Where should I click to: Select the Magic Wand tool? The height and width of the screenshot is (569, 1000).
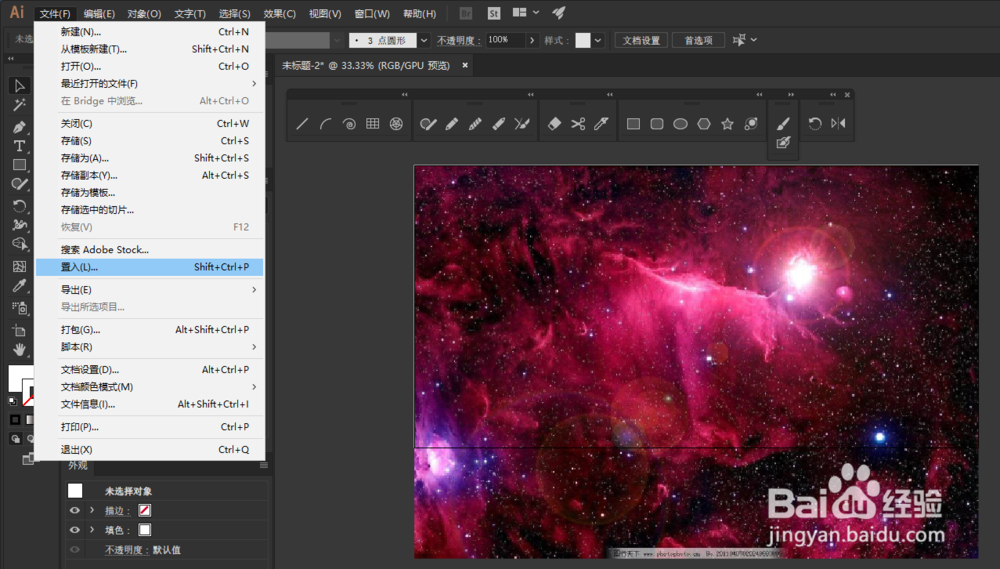pos(19,105)
